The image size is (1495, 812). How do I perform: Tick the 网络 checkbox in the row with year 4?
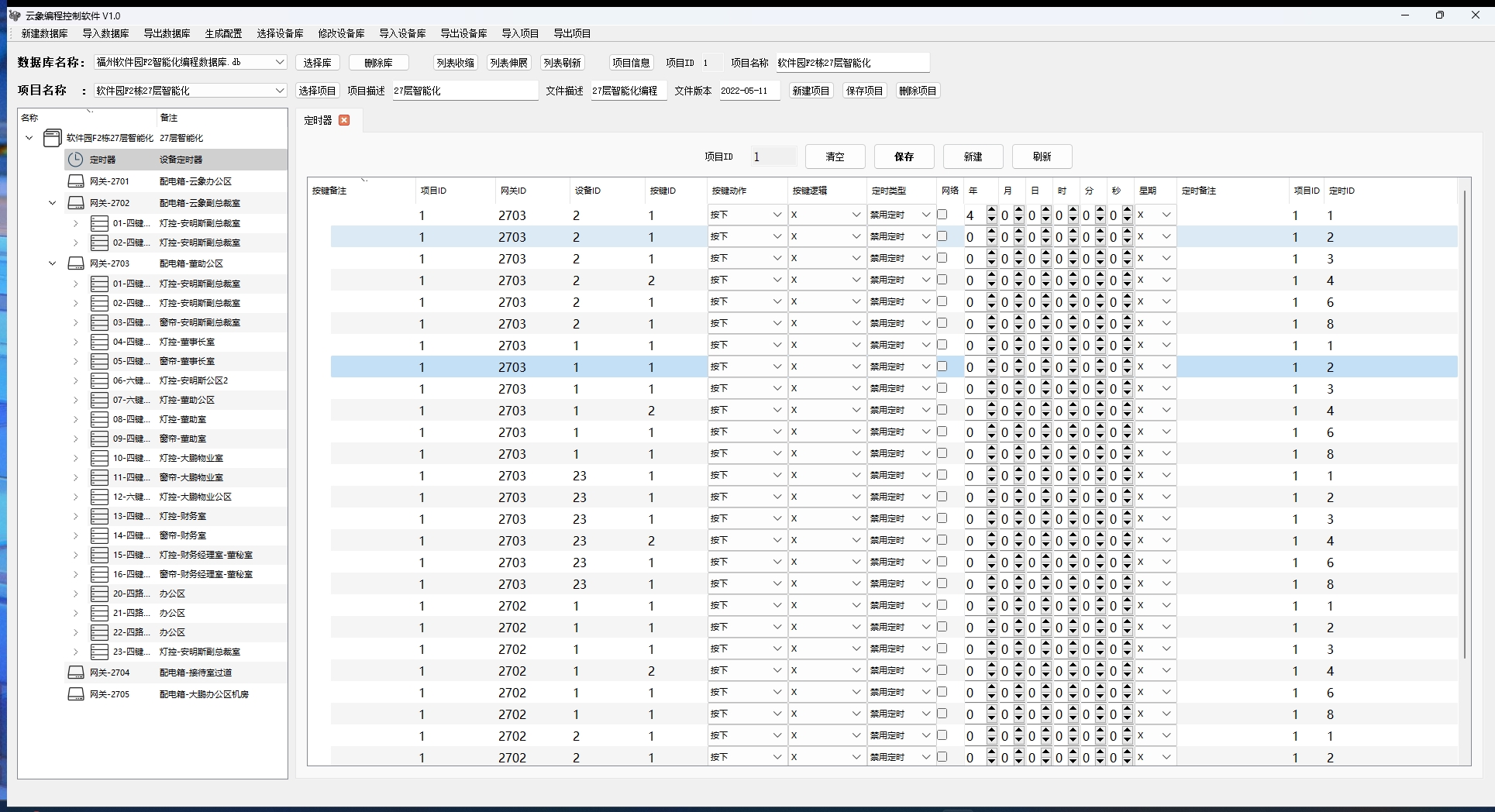(x=942, y=215)
